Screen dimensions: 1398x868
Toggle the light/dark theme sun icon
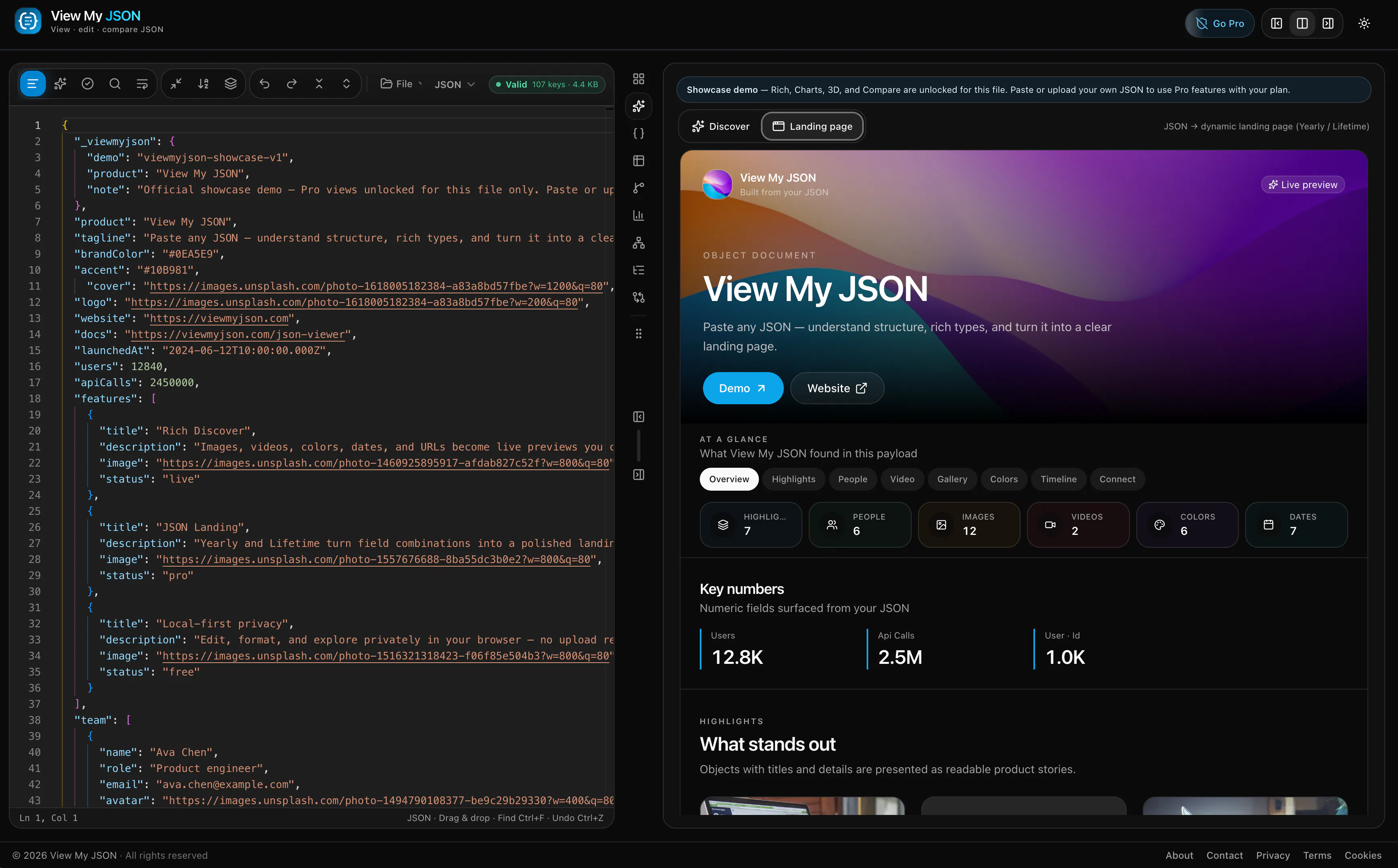pos(1364,24)
